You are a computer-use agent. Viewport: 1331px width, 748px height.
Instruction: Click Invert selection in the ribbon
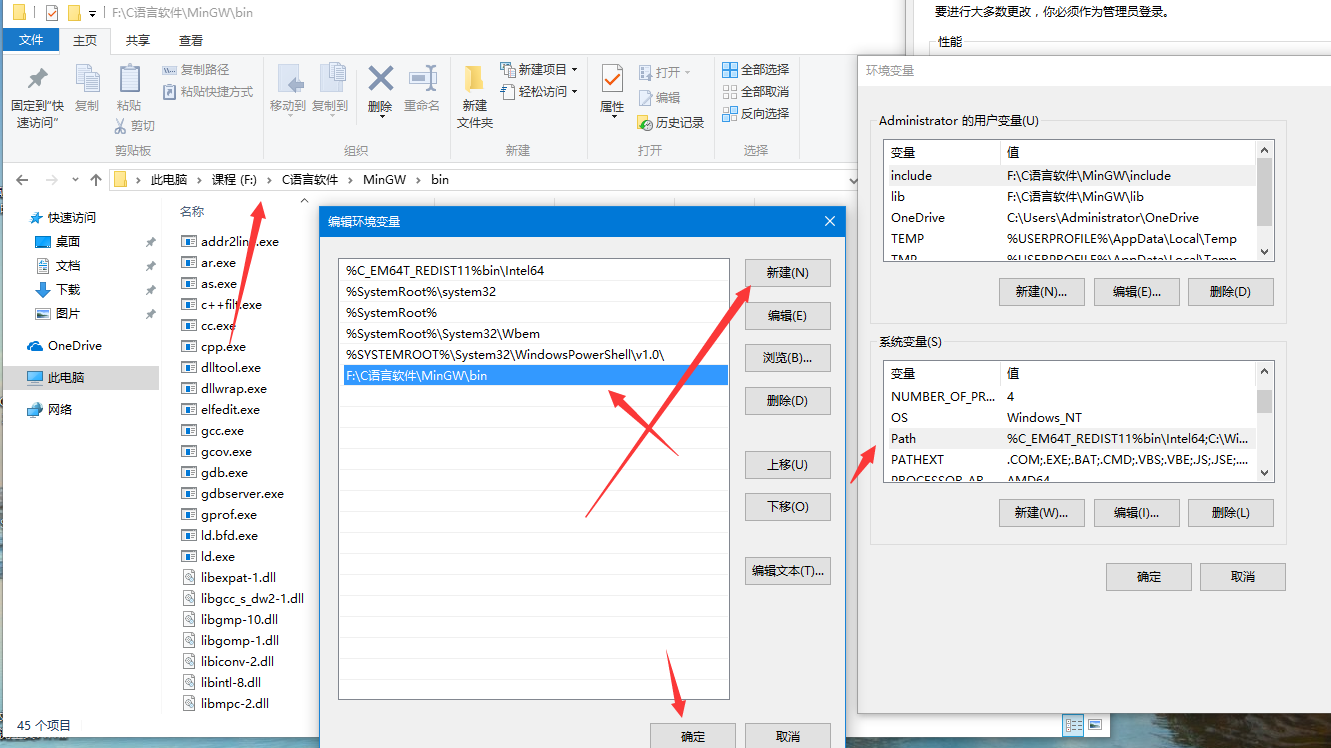(755, 114)
